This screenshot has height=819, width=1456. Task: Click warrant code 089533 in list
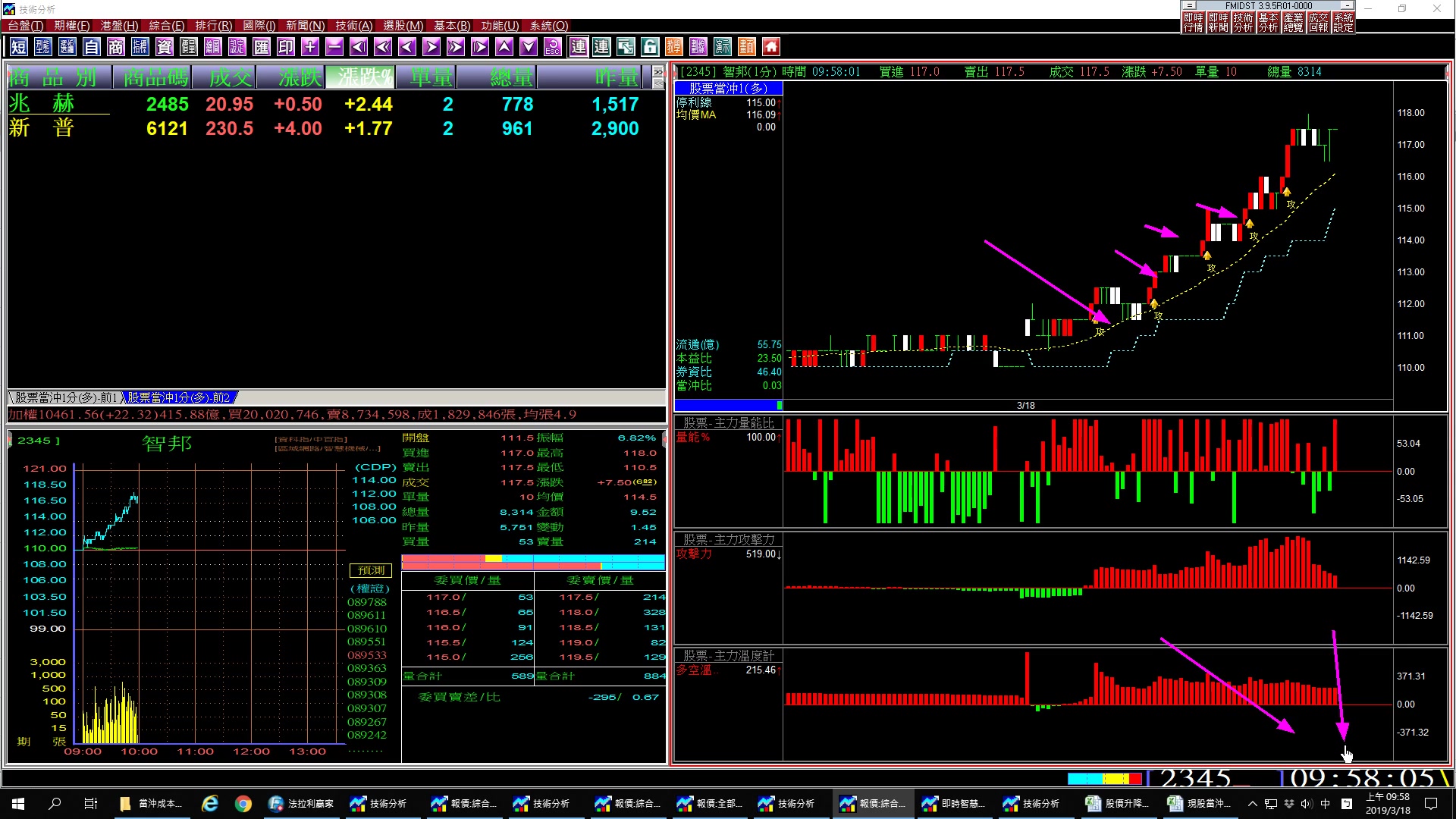pos(367,655)
